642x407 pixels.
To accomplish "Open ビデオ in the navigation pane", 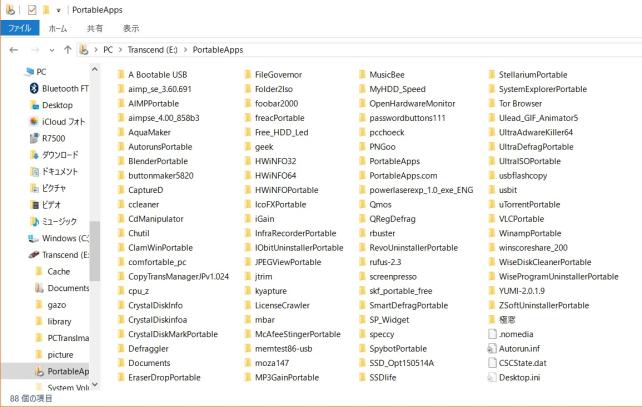I will (46, 205).
